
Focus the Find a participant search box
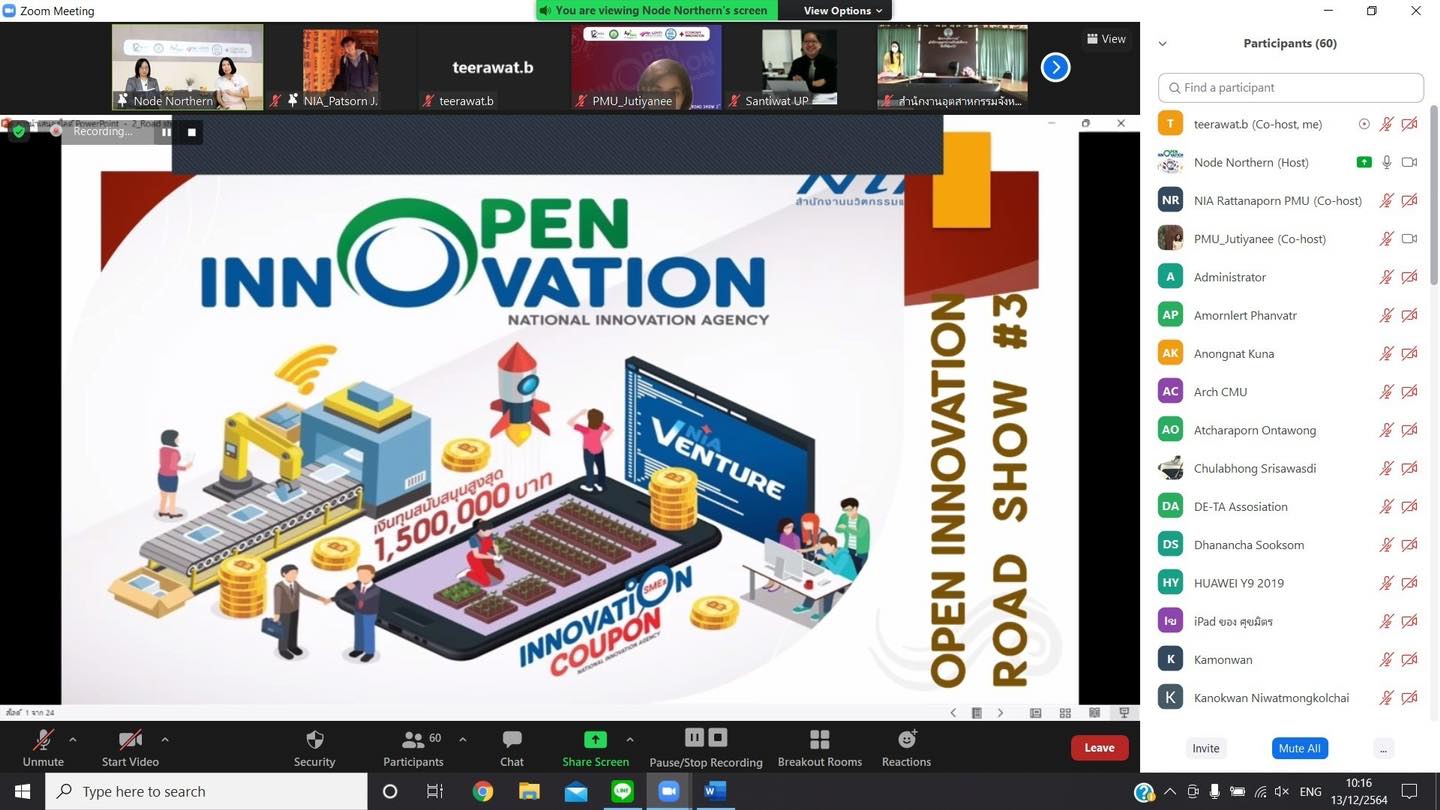coord(1290,87)
